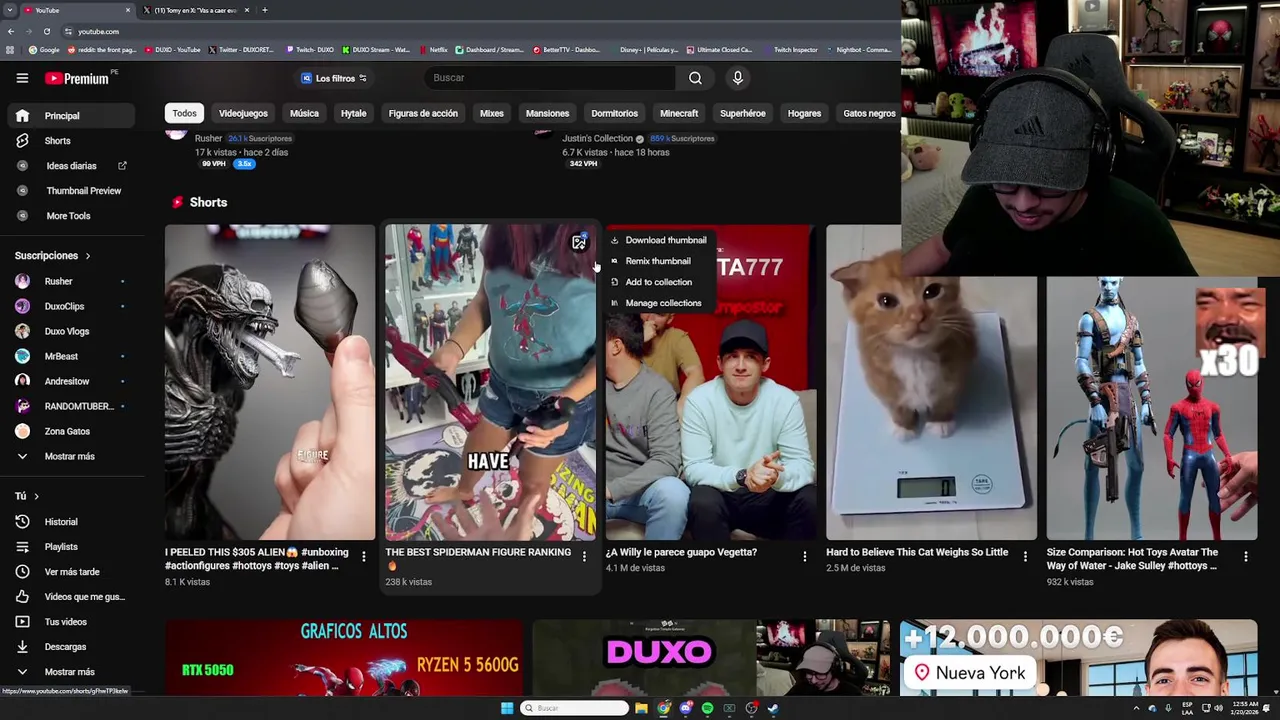Screen dimensions: 1280x720
Task: Expand the Tú section
Action: 27,496
